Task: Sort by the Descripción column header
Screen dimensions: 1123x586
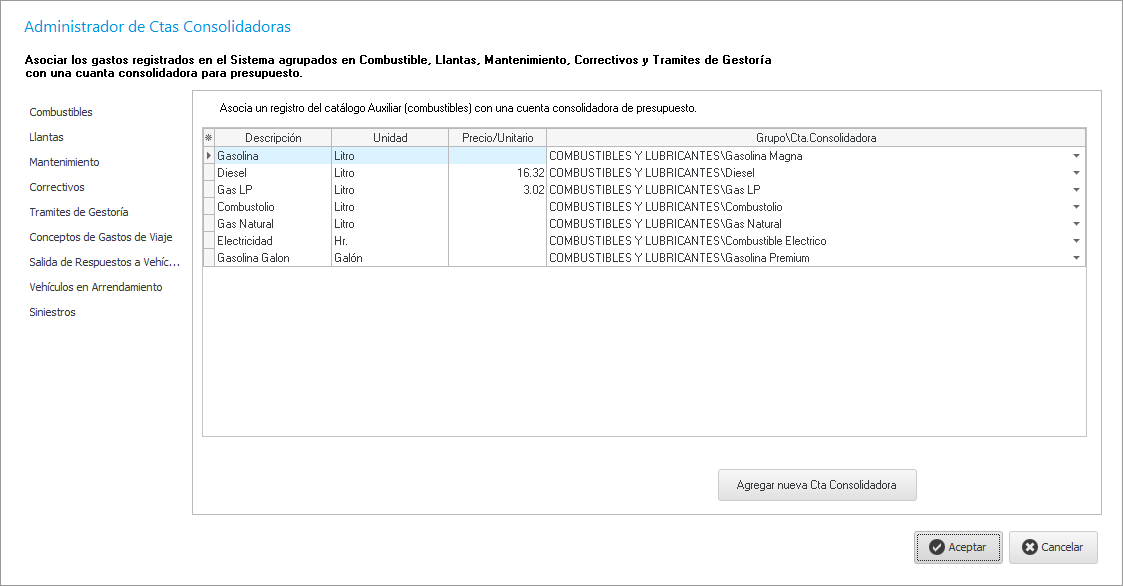Action: [273, 138]
